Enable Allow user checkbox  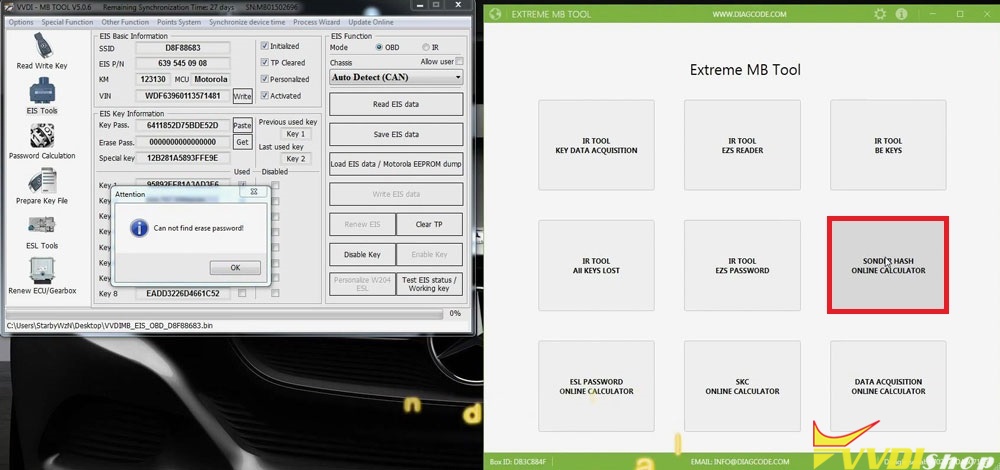pyautogui.click(x=459, y=62)
